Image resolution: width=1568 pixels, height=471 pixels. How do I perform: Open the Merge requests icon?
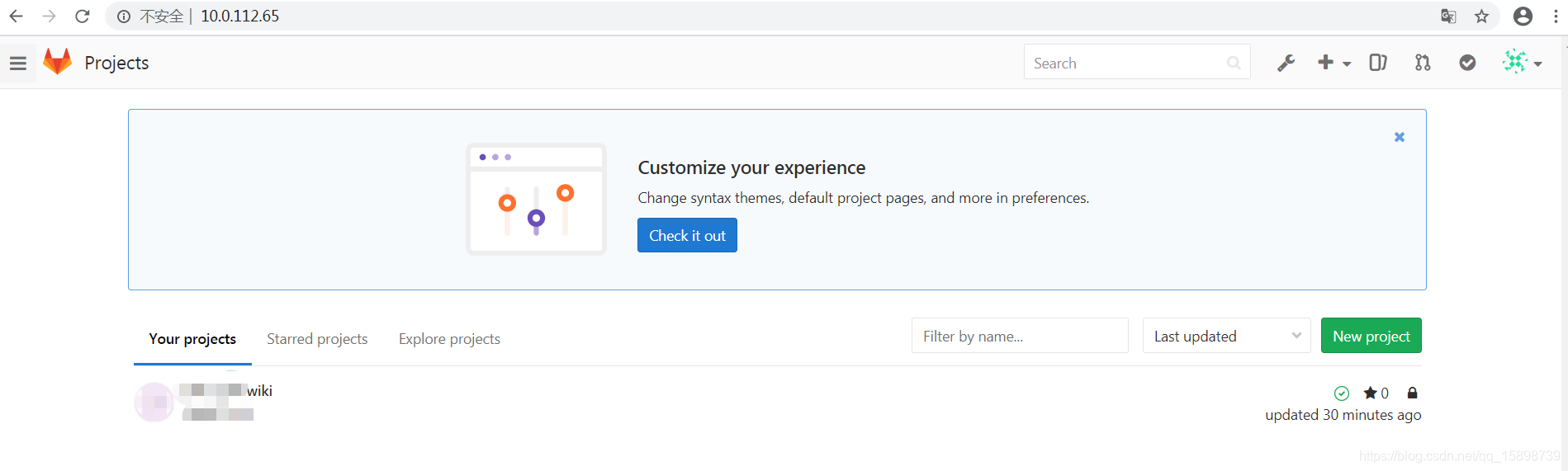[x=1423, y=63]
